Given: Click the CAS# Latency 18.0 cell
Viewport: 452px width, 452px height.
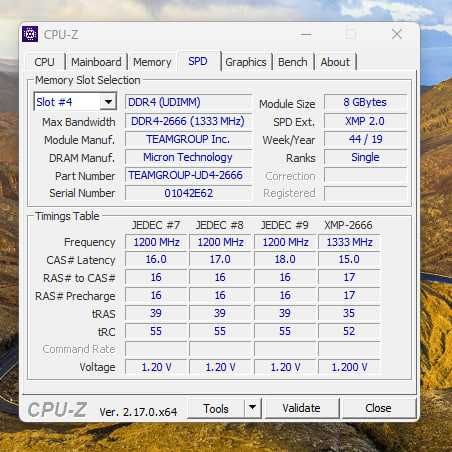Looking at the screenshot, I should tap(285, 259).
